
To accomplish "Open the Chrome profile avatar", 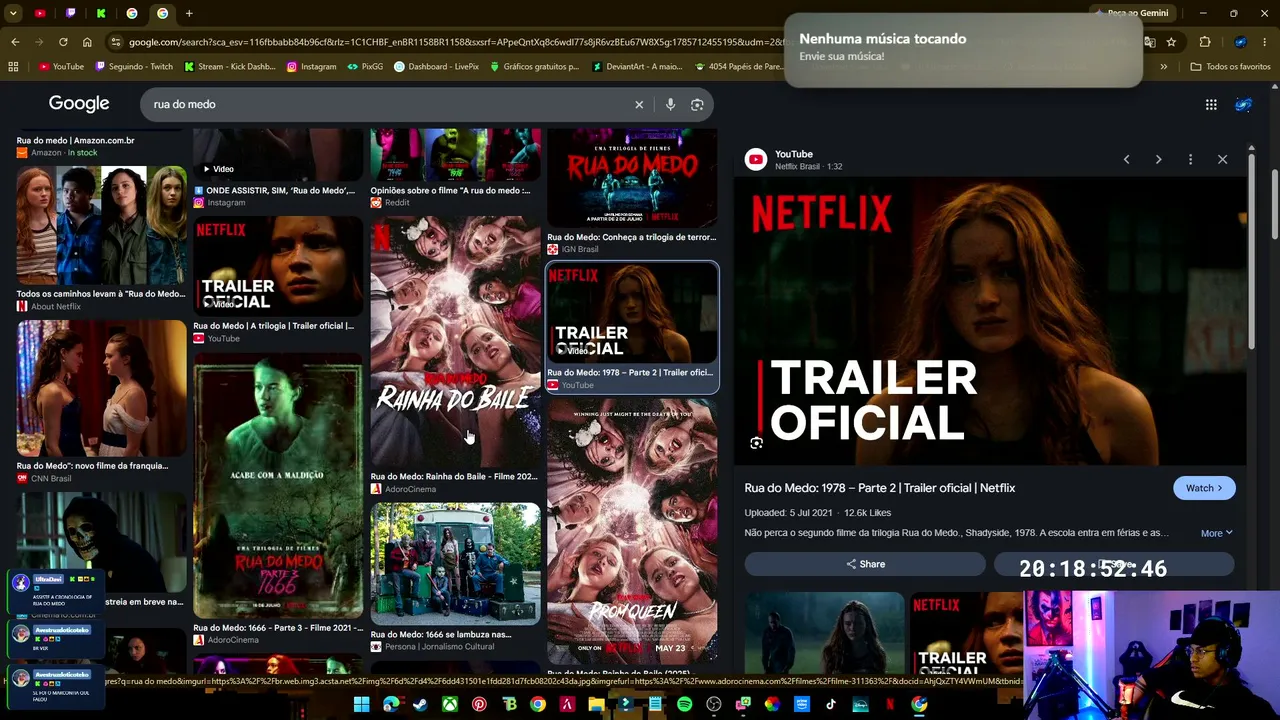I will [x=1240, y=42].
